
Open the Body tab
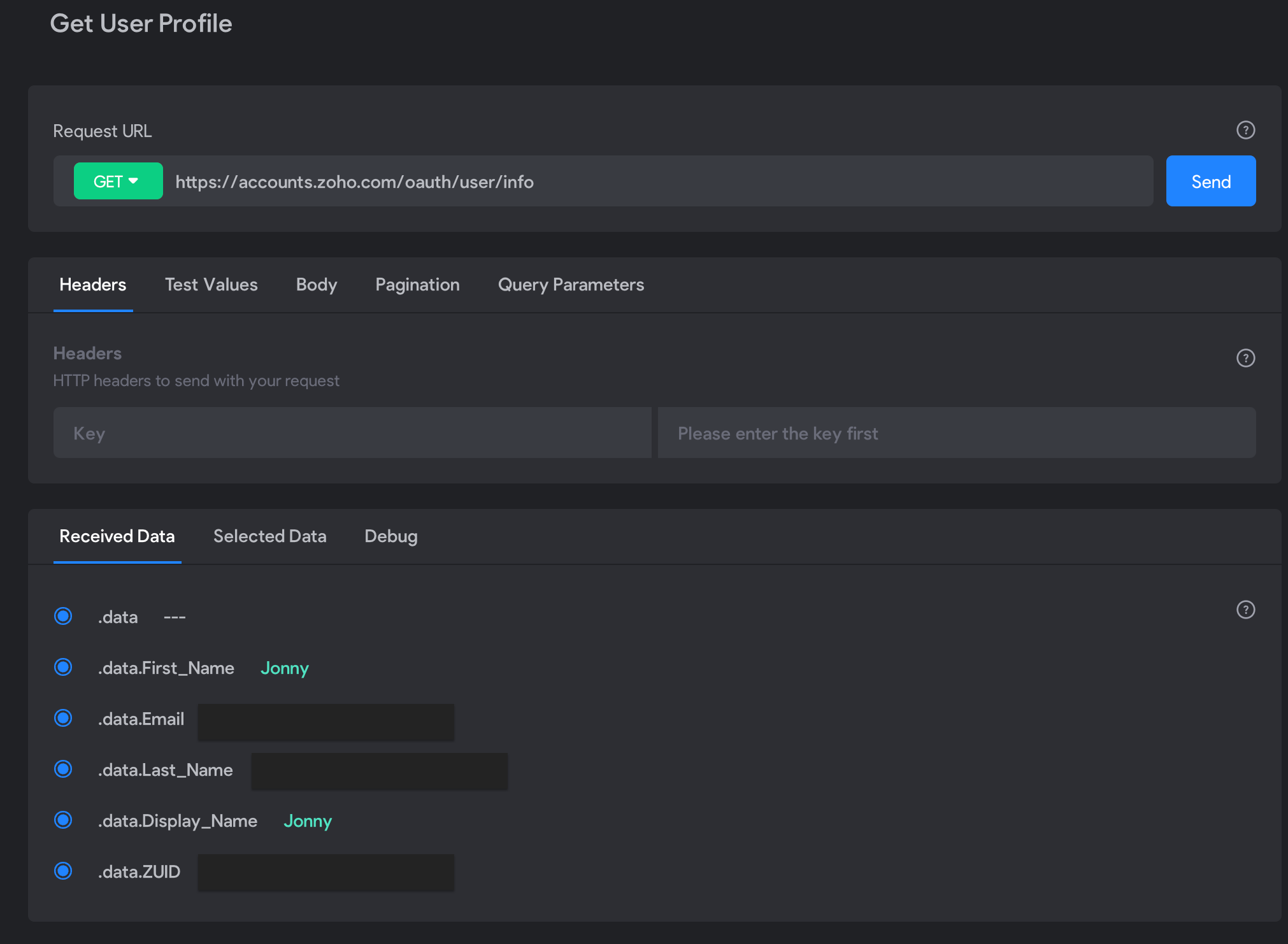tap(317, 285)
